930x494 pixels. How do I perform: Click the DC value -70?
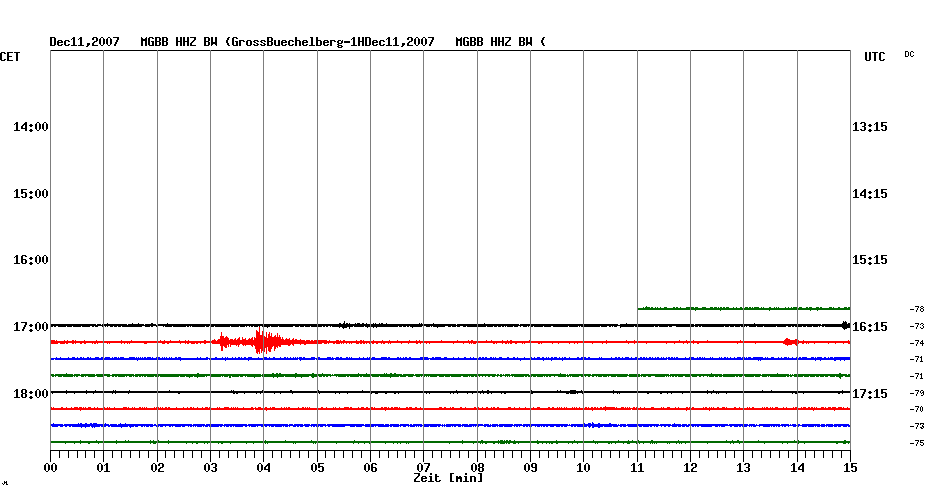point(917,409)
